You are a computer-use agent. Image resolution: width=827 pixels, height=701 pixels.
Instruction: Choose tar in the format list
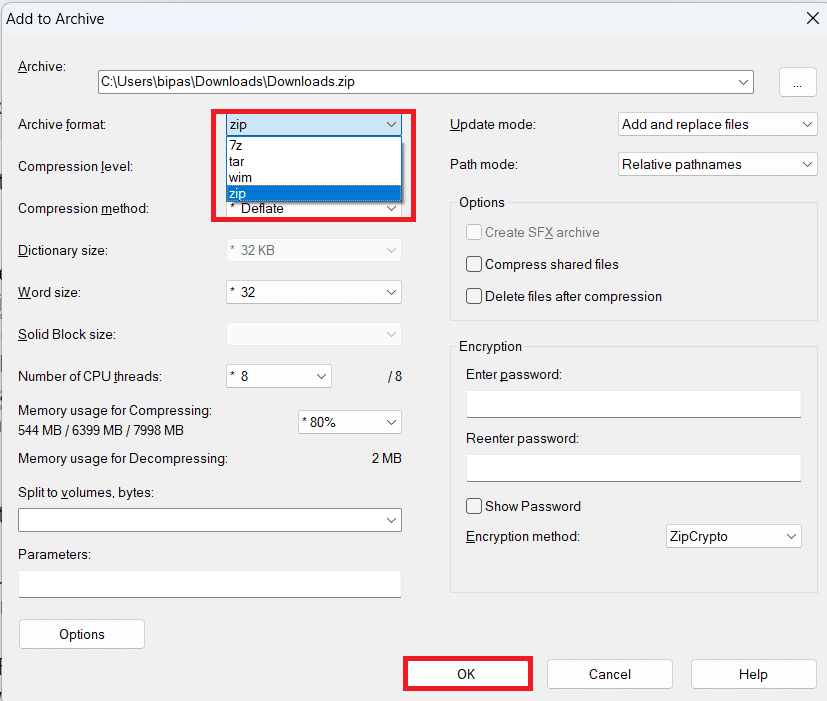(314, 162)
